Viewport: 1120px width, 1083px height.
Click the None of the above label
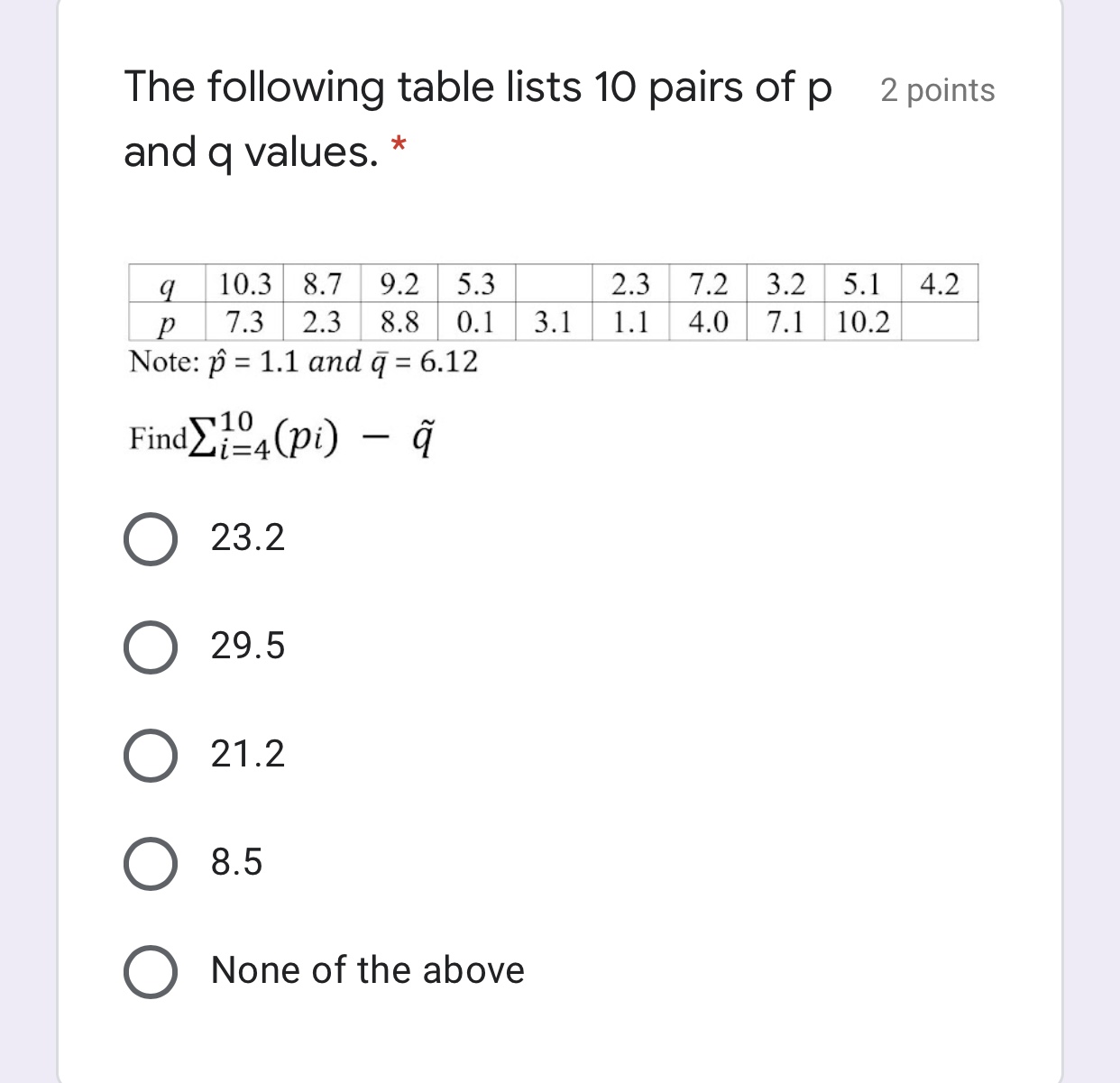[366, 972]
